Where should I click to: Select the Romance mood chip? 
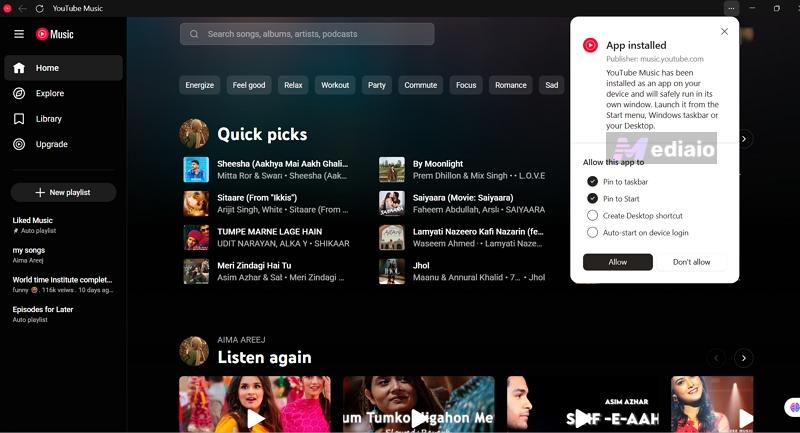[511, 85]
